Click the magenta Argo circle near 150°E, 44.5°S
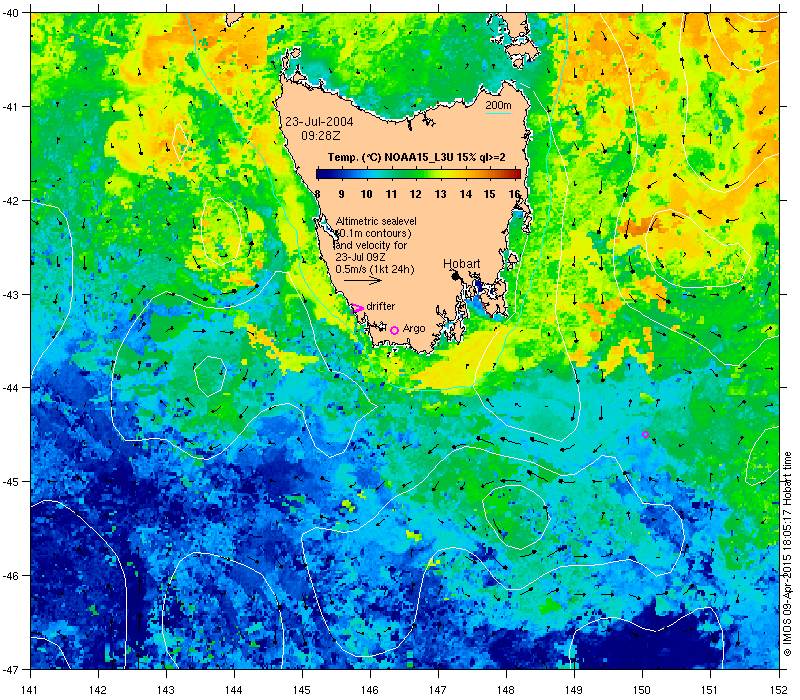 (x=645, y=435)
